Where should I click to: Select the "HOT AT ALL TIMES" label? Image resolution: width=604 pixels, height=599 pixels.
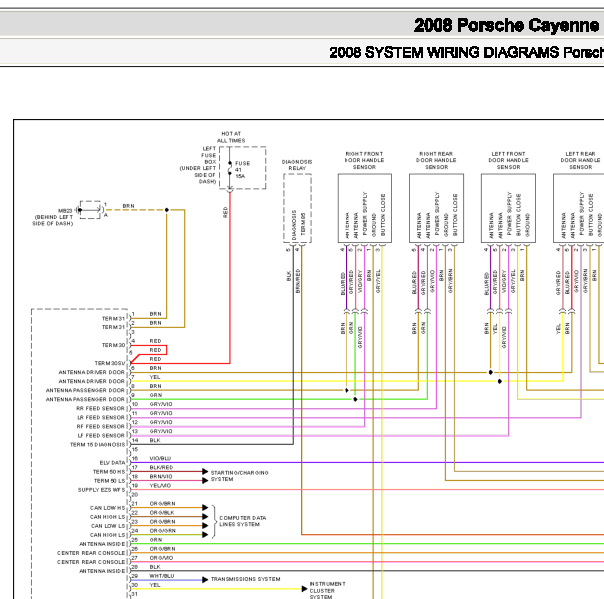click(x=231, y=137)
